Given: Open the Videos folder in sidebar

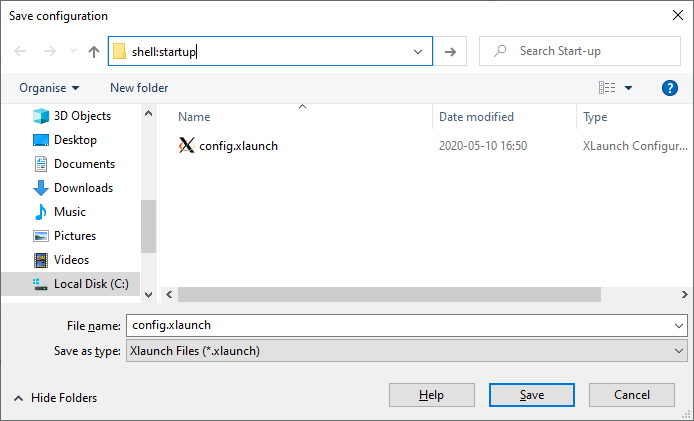Looking at the screenshot, I should pyautogui.click(x=71, y=260).
